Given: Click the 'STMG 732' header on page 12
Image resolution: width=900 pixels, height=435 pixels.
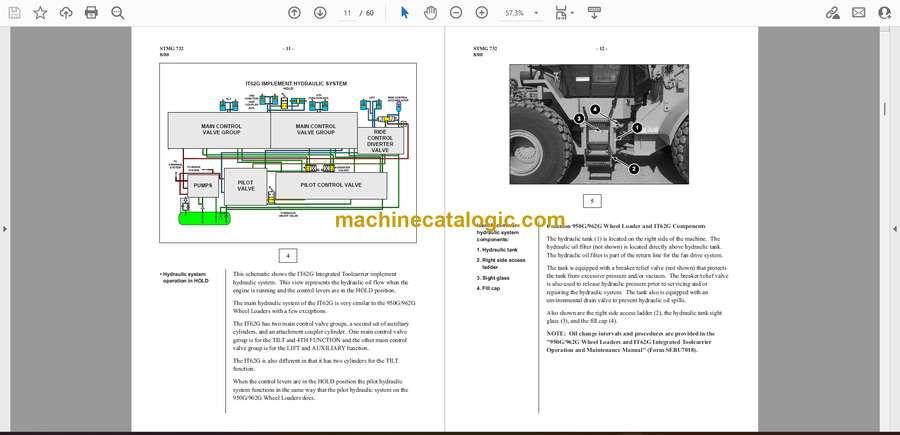Looking at the screenshot, I should tap(485, 49).
